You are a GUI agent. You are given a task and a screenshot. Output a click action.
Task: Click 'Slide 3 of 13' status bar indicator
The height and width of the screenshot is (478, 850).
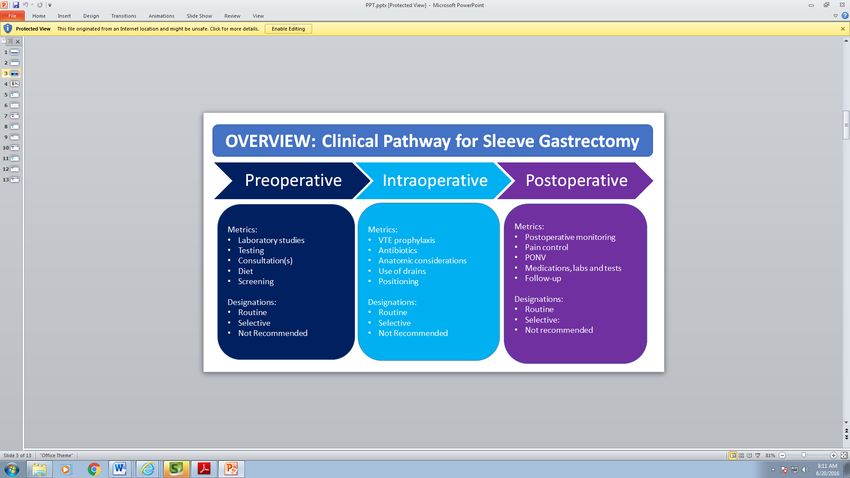[x=17, y=455]
